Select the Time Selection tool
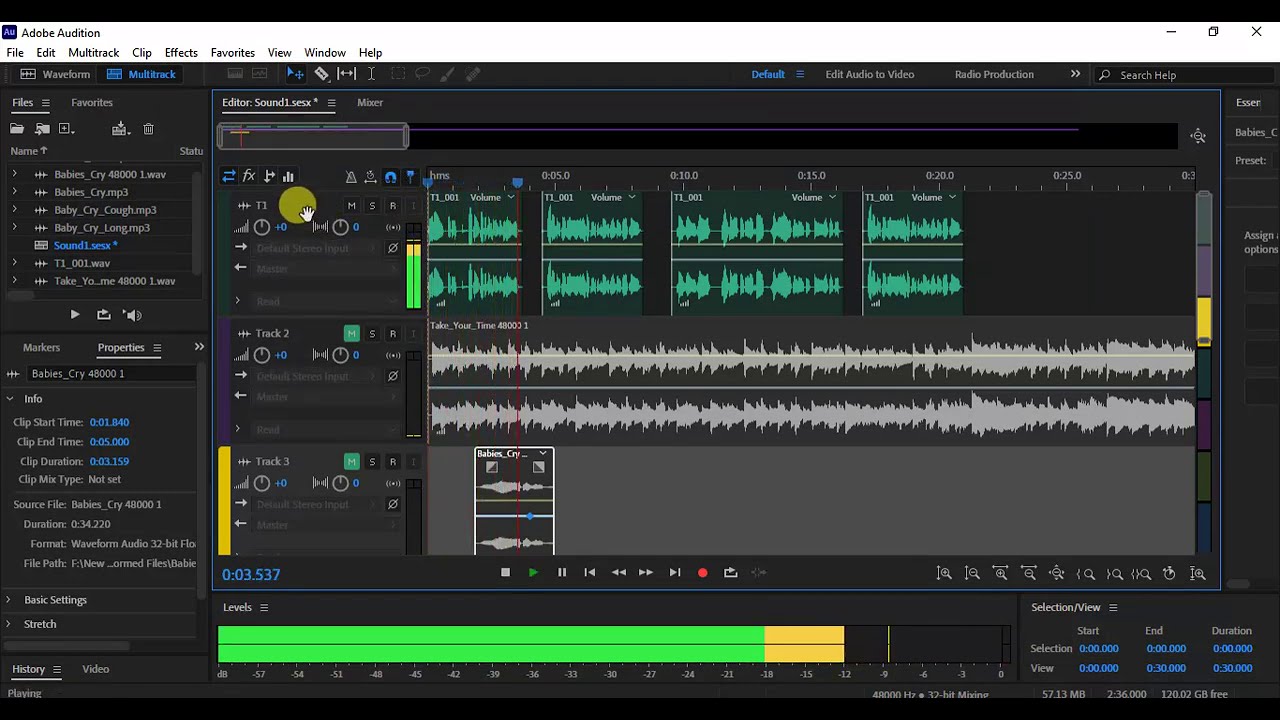 [371, 74]
